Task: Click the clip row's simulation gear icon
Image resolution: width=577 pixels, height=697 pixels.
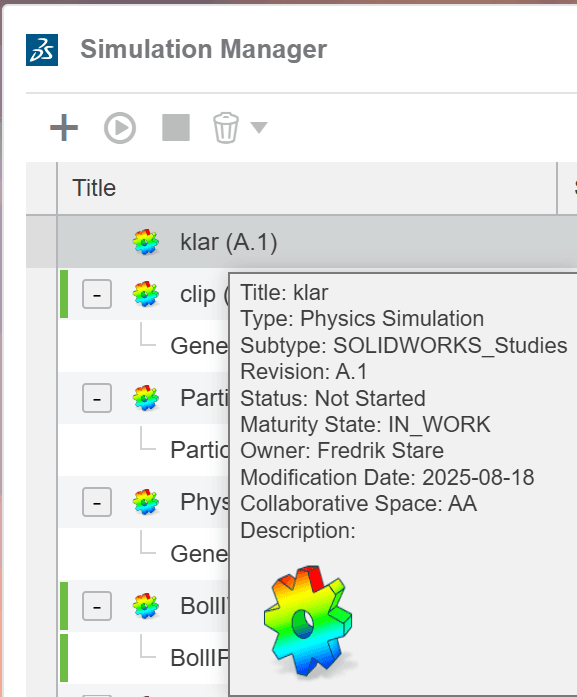Action: point(146,294)
